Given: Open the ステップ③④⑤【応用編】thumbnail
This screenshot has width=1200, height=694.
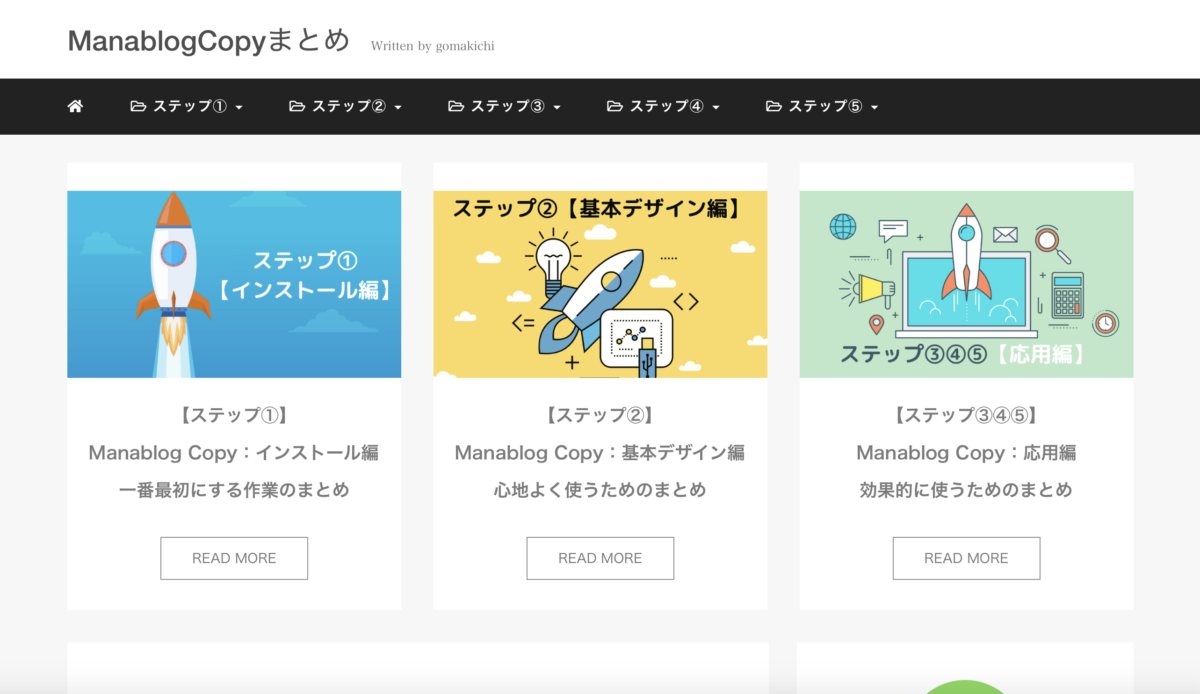Looking at the screenshot, I should point(966,284).
